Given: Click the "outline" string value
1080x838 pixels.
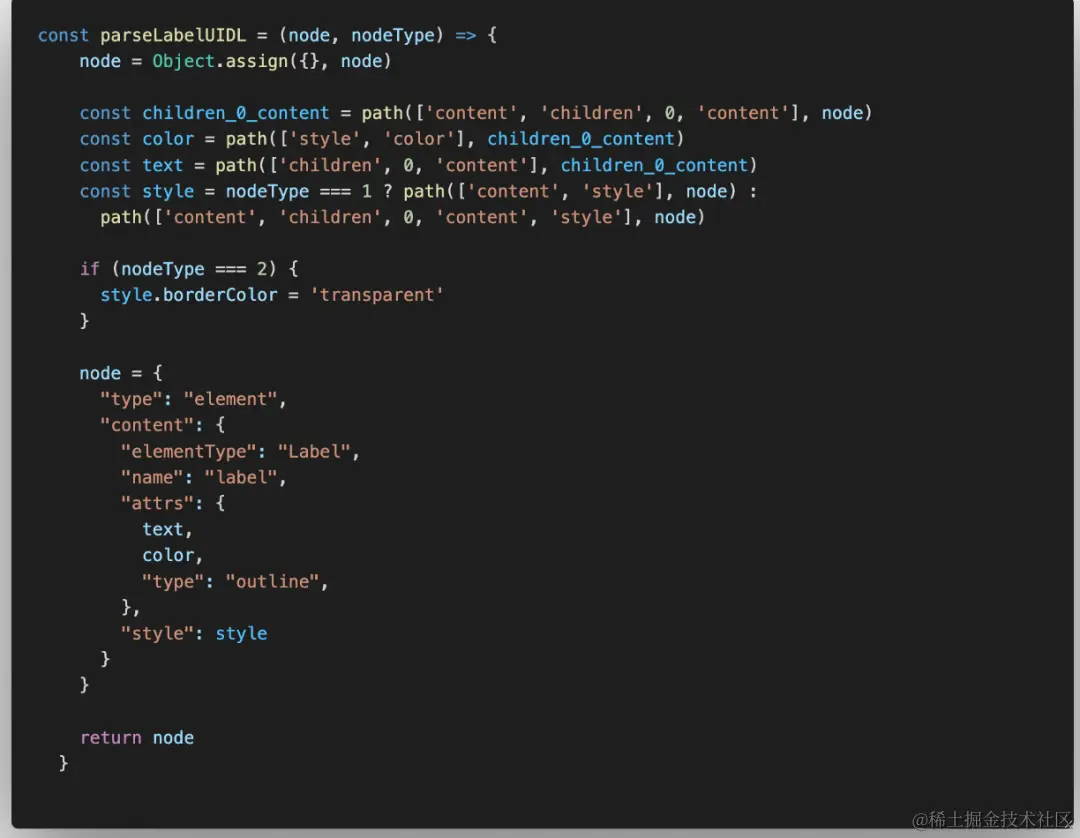Looking at the screenshot, I should click(272, 582).
